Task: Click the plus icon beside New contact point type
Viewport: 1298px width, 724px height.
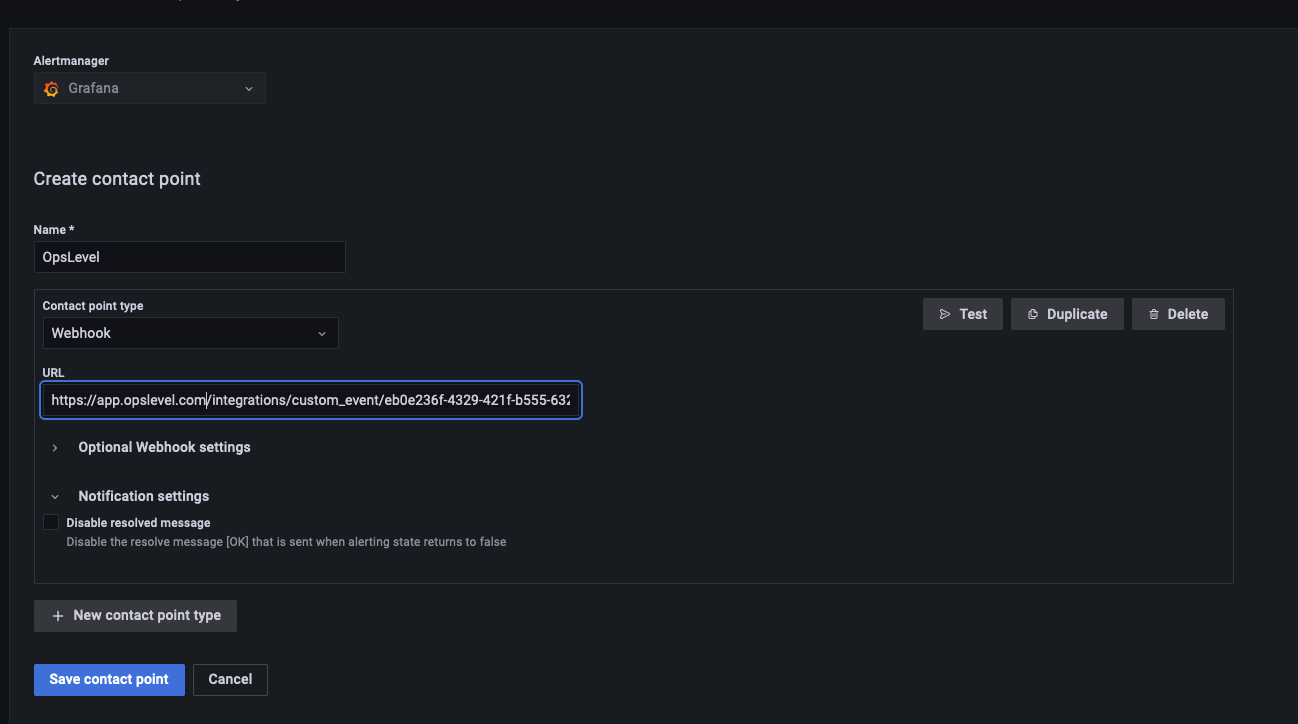Action: [x=57, y=615]
